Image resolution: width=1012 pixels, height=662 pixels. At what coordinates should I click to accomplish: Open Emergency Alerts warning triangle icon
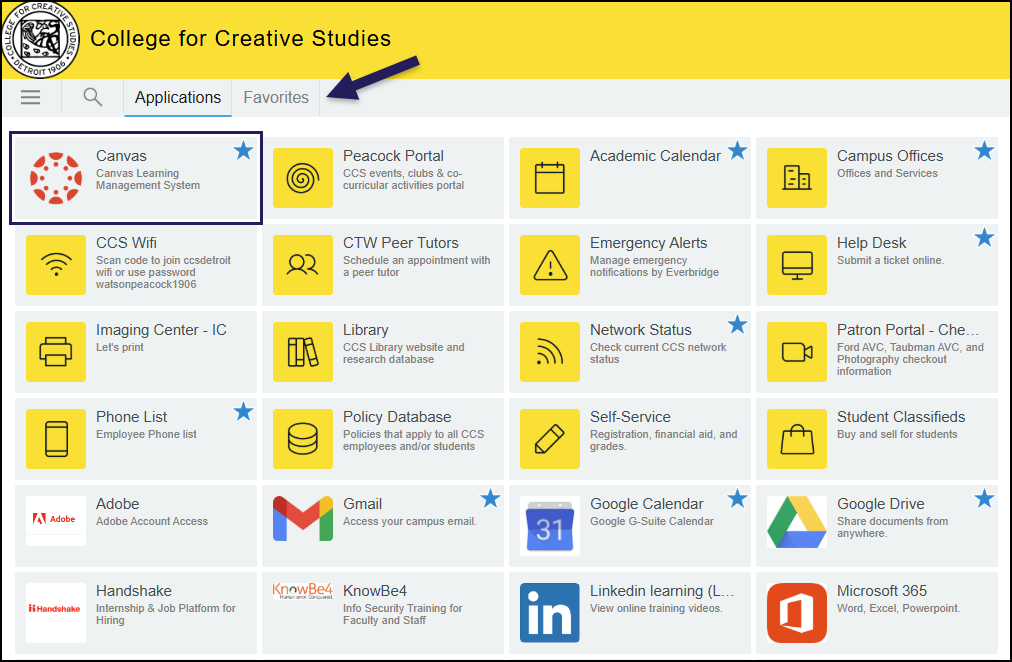click(x=549, y=265)
